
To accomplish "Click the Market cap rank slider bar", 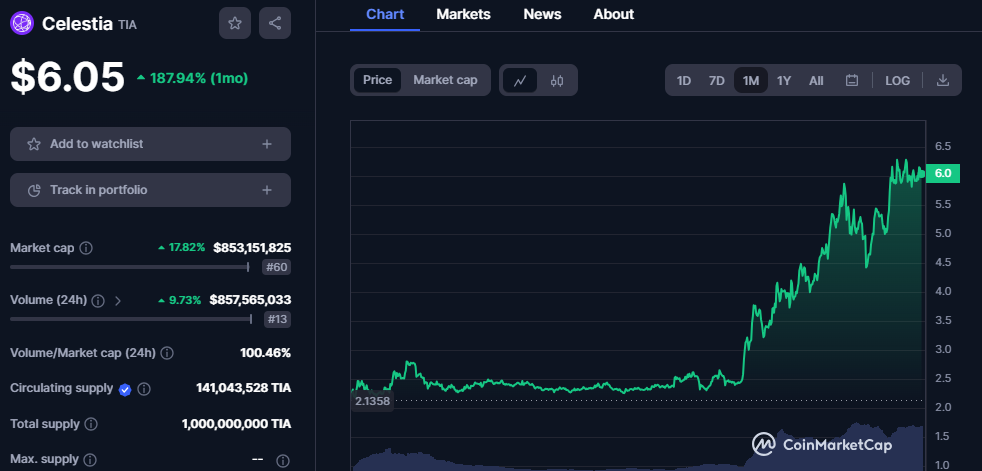I will (130, 267).
